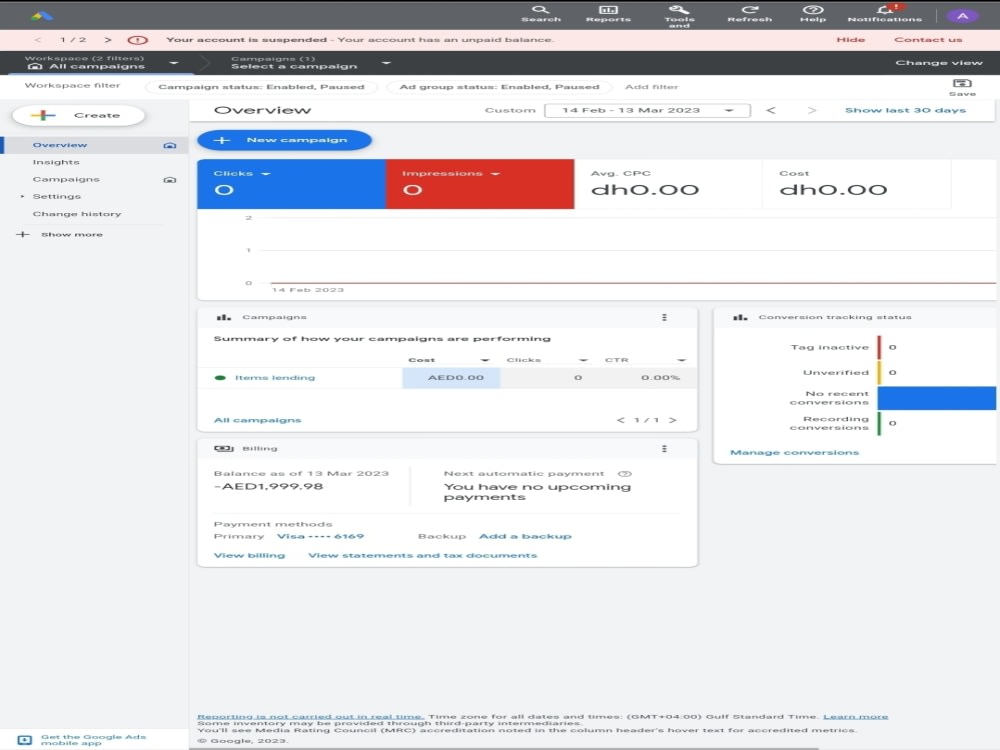Click the Billing card icon
Screen dimensions: 1000x750
pyautogui.click(x=224, y=448)
